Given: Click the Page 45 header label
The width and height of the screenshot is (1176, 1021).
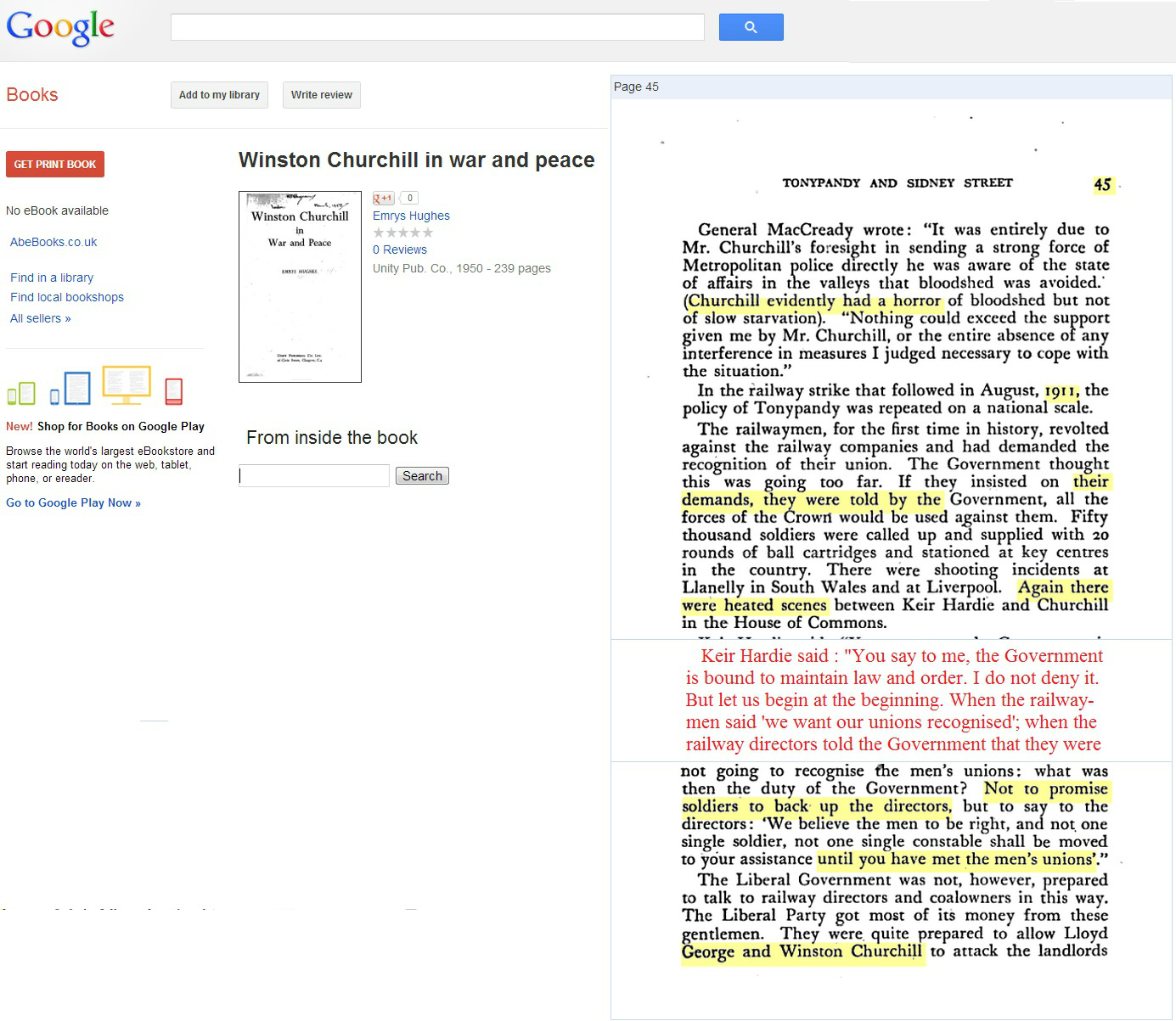Looking at the screenshot, I should pos(636,87).
